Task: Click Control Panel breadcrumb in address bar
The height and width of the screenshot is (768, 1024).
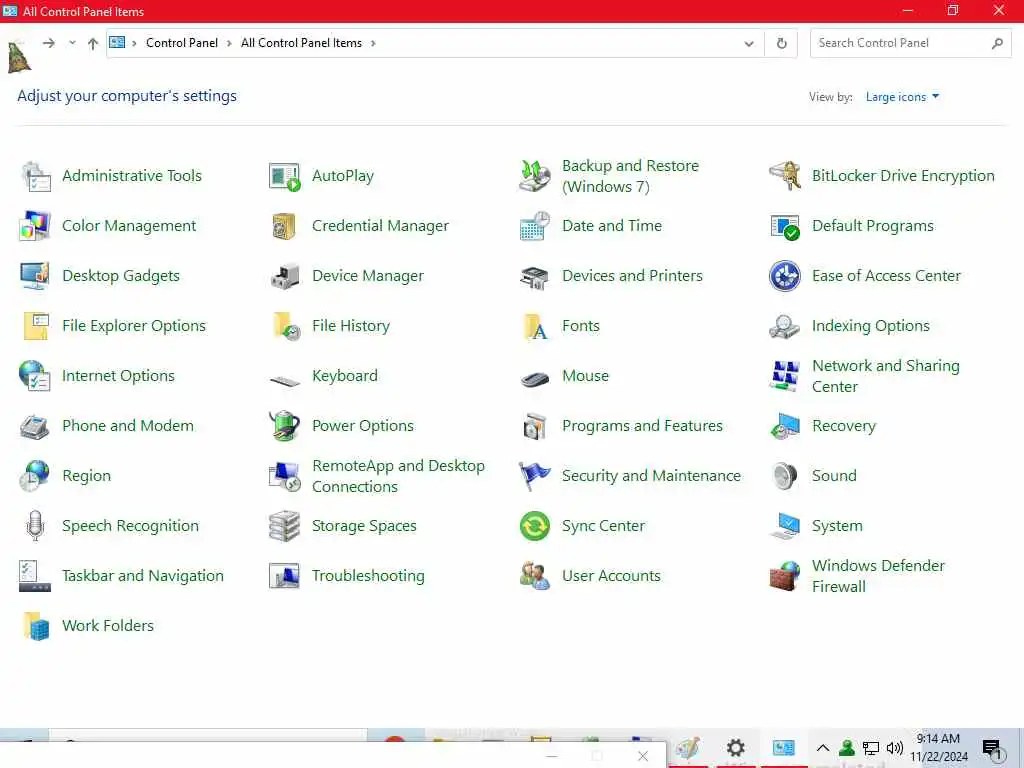Action: coord(182,43)
